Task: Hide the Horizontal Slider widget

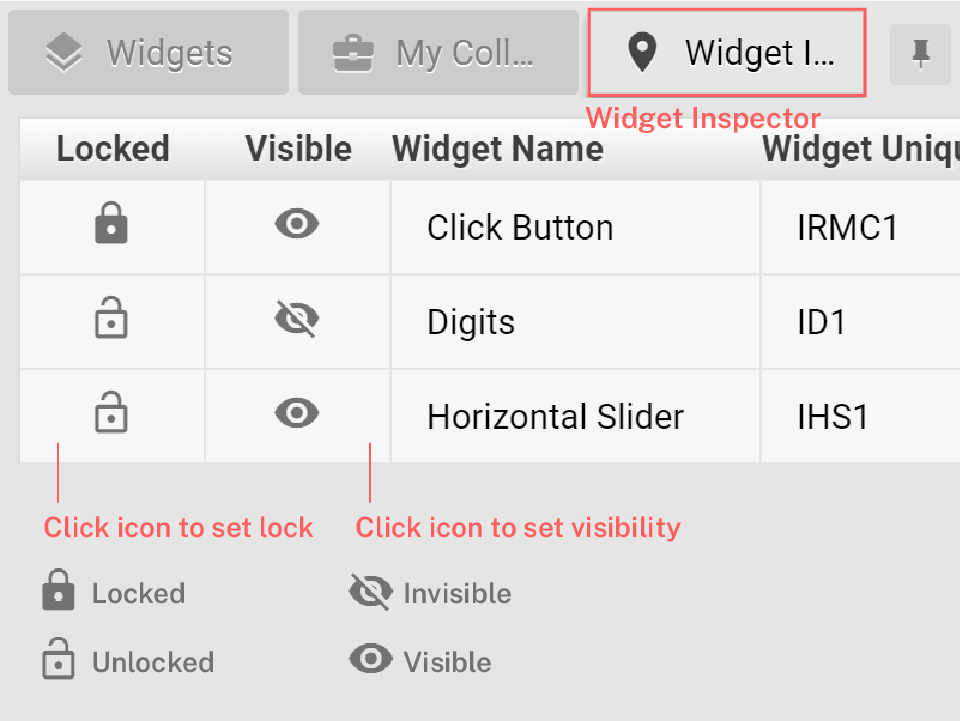Action: [297, 413]
